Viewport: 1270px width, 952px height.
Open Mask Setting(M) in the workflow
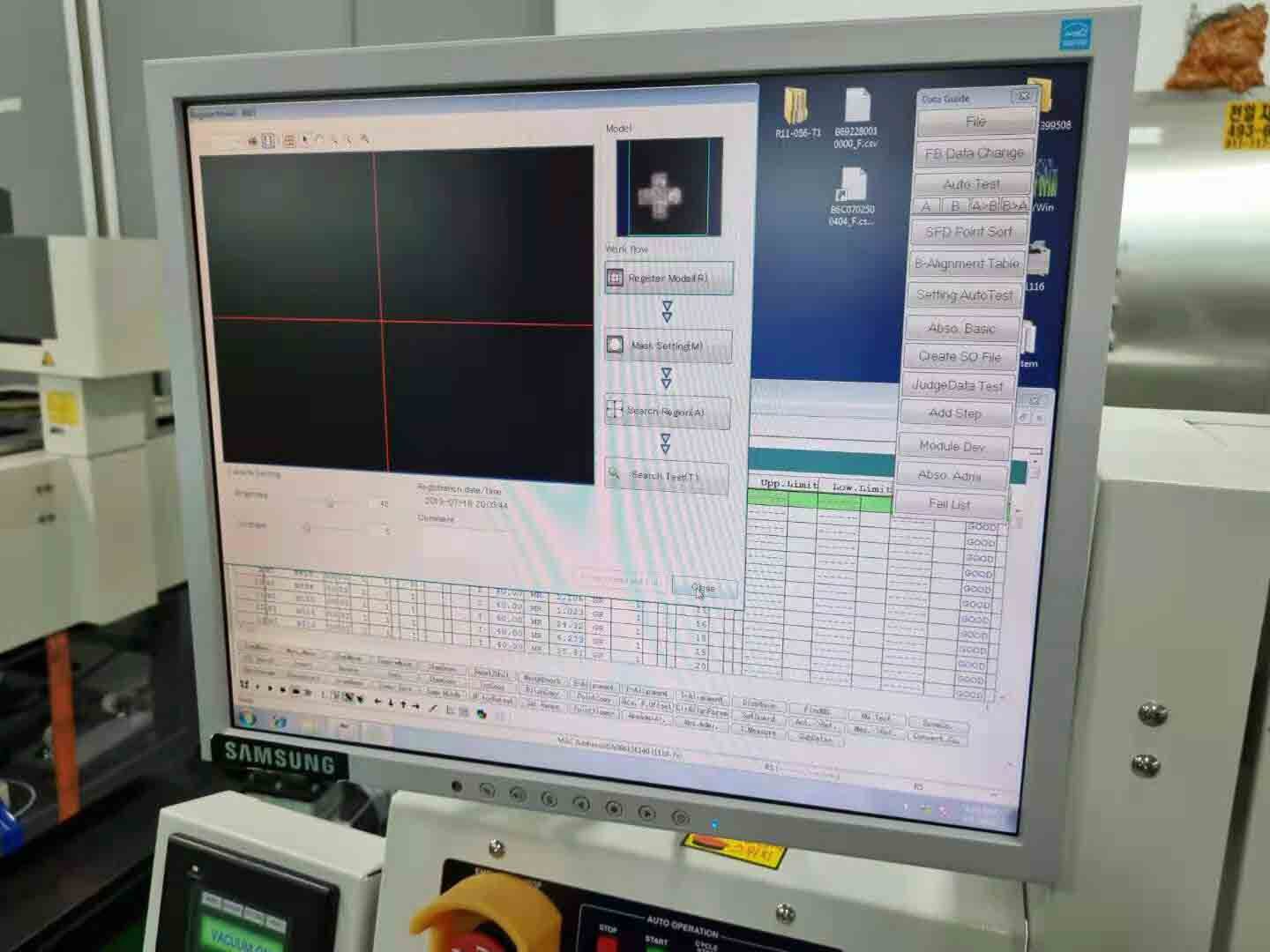pyautogui.click(x=668, y=346)
